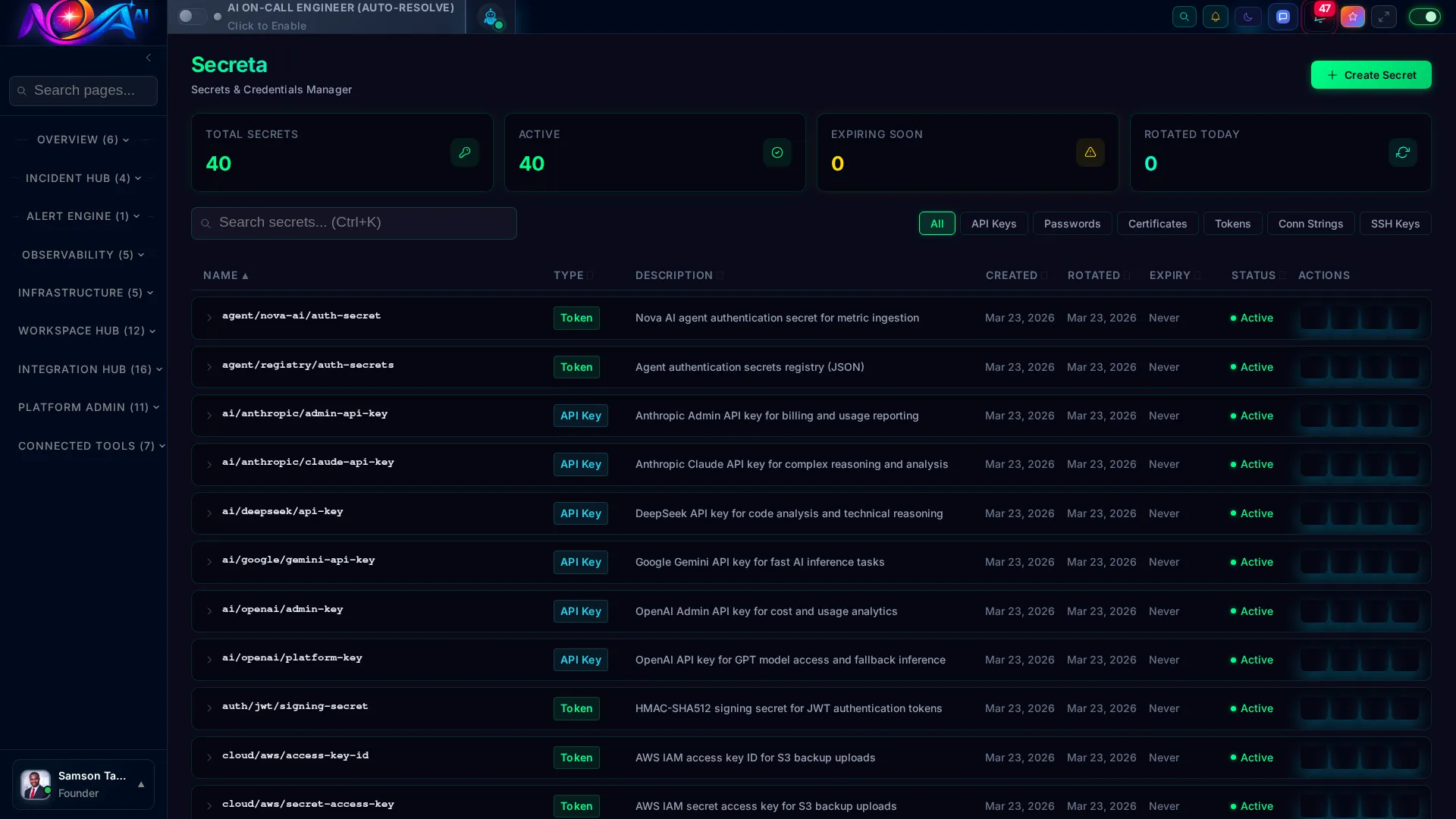Click the Create Secret button
The width and height of the screenshot is (1456, 819).
point(1370,74)
